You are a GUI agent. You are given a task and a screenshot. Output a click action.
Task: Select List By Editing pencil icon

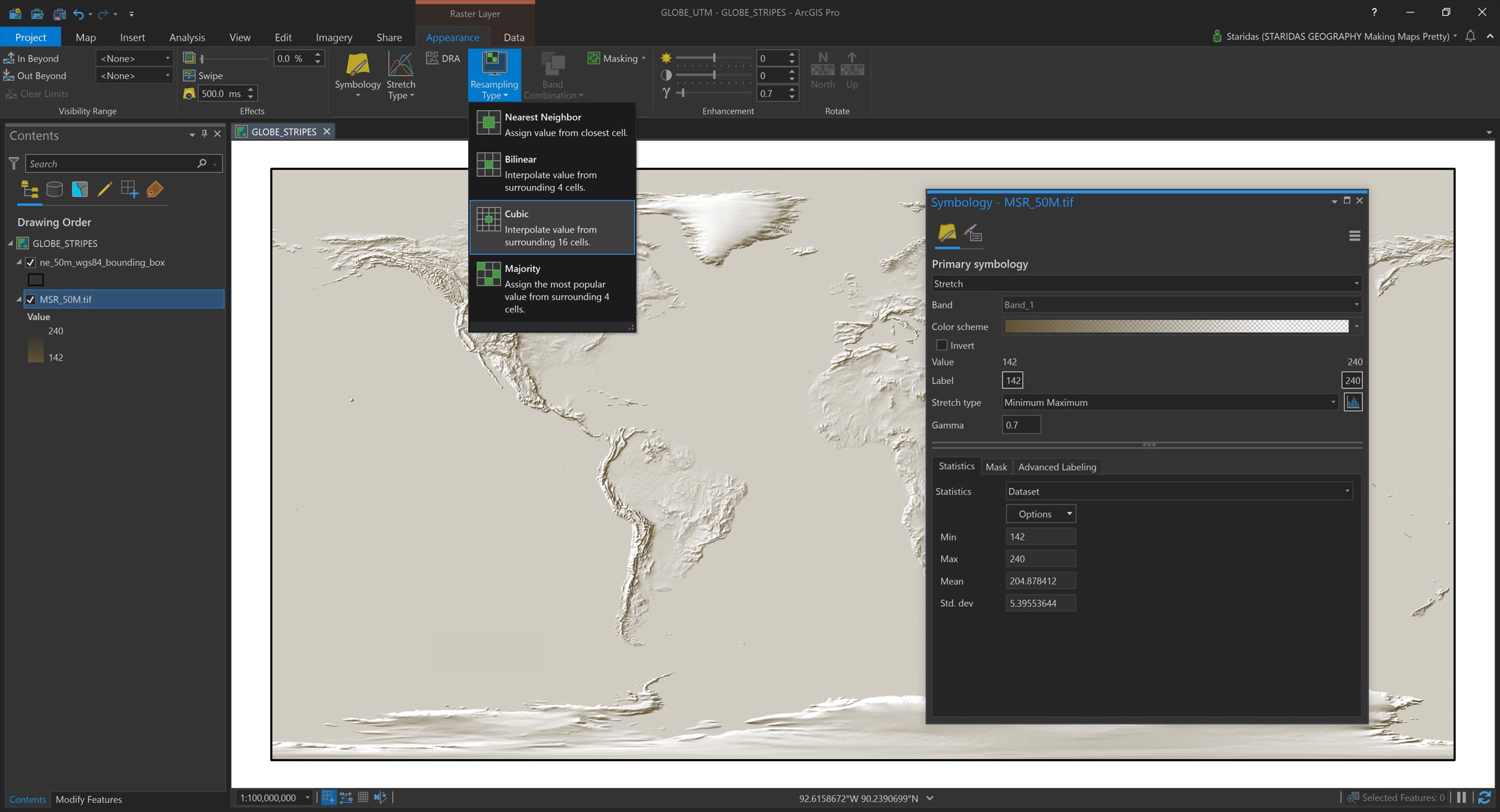[104, 190]
